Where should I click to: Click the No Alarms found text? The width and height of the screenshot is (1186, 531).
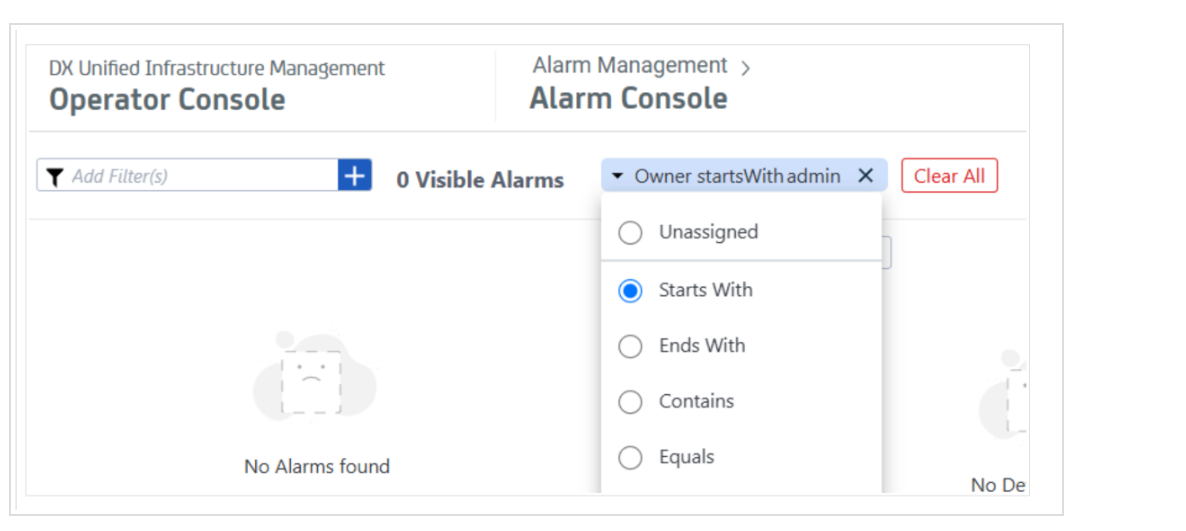pyautogui.click(x=317, y=466)
